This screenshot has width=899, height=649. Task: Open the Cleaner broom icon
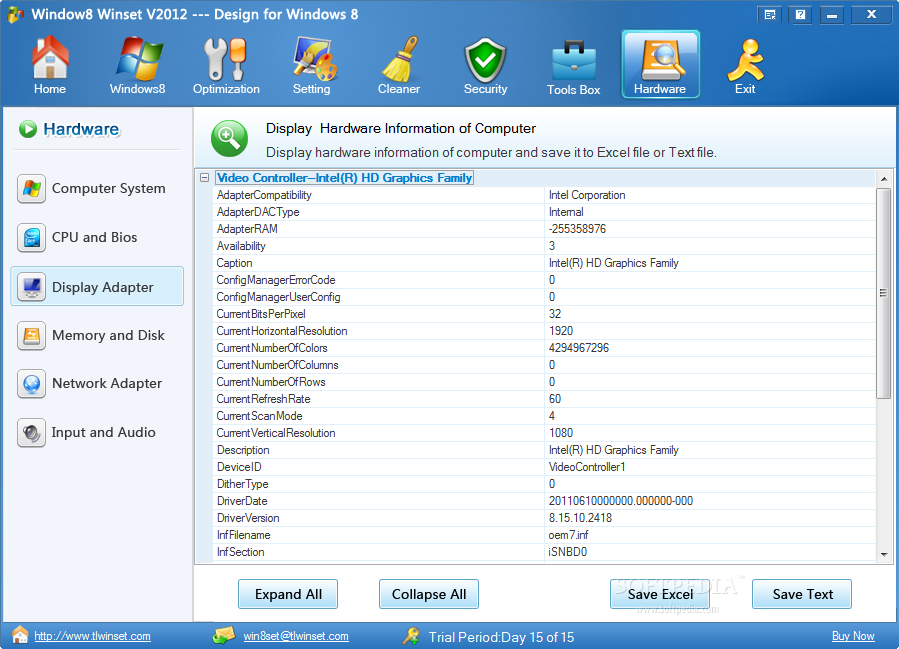click(x=401, y=58)
